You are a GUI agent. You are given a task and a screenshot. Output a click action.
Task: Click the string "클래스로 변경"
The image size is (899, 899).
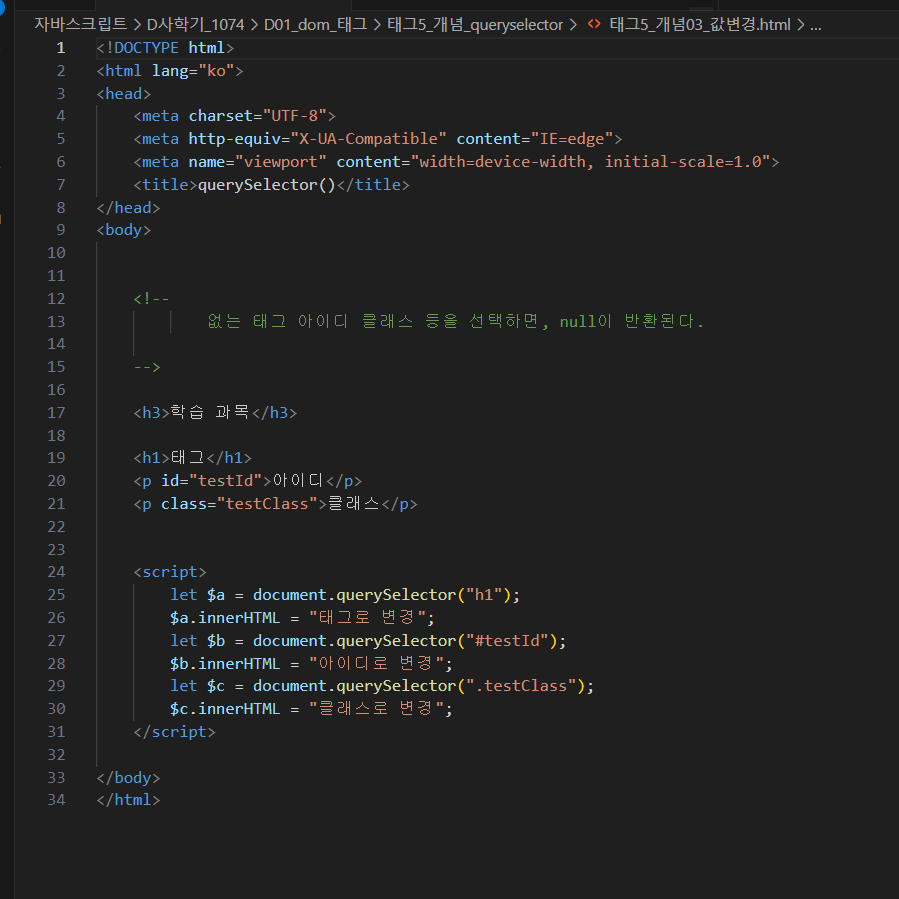(377, 709)
